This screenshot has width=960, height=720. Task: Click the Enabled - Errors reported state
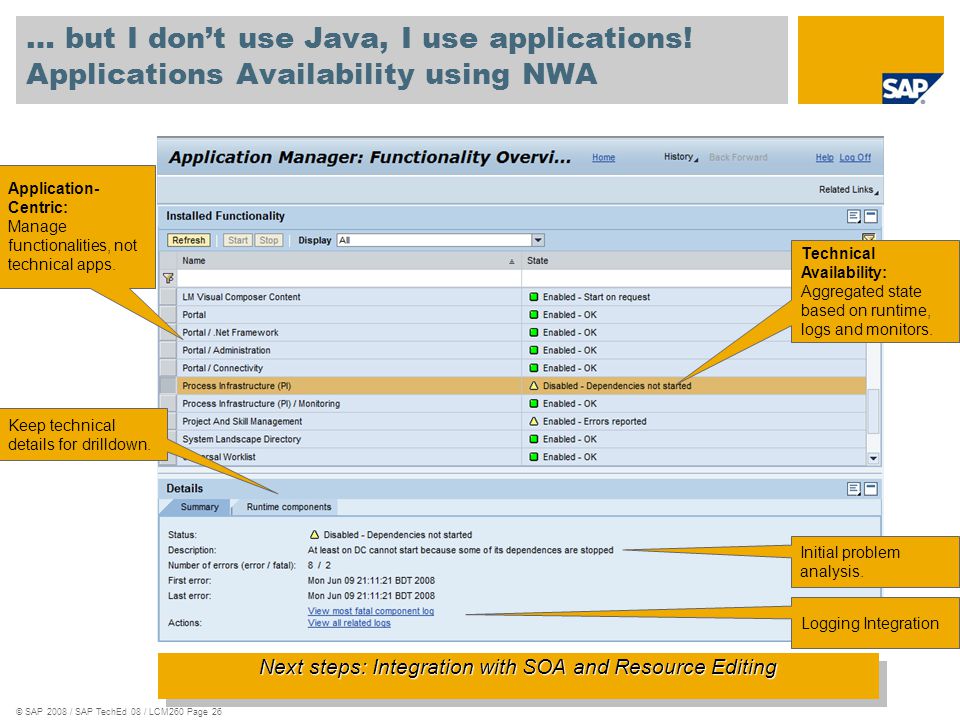click(594, 421)
